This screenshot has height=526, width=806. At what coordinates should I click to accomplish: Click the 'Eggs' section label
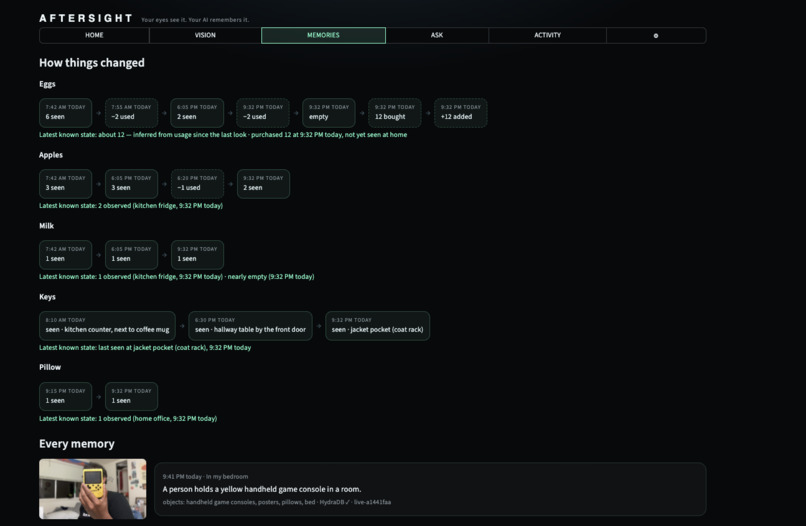coord(47,84)
